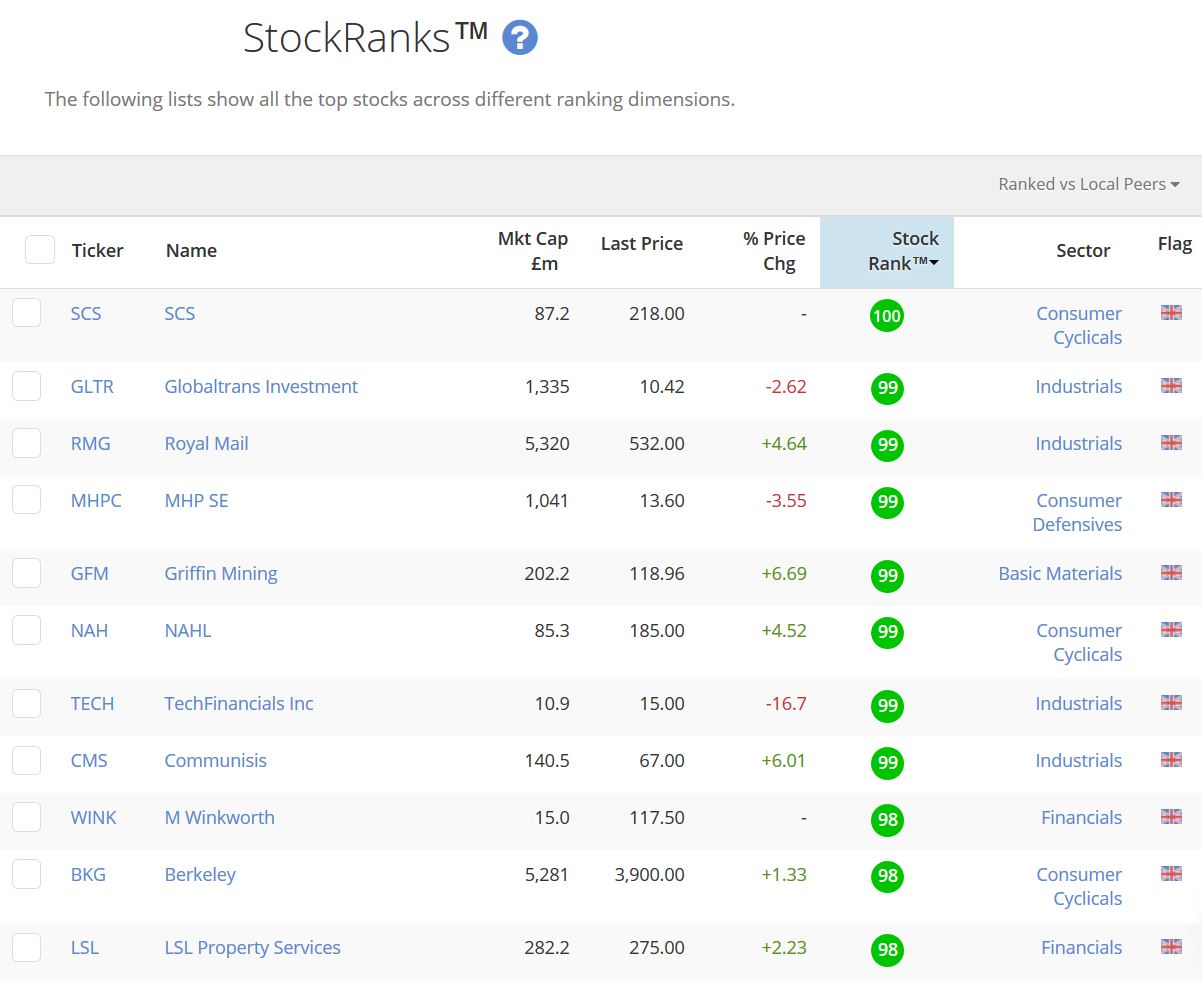Sort by the Last Price column
1202x987 pixels.
coord(642,243)
